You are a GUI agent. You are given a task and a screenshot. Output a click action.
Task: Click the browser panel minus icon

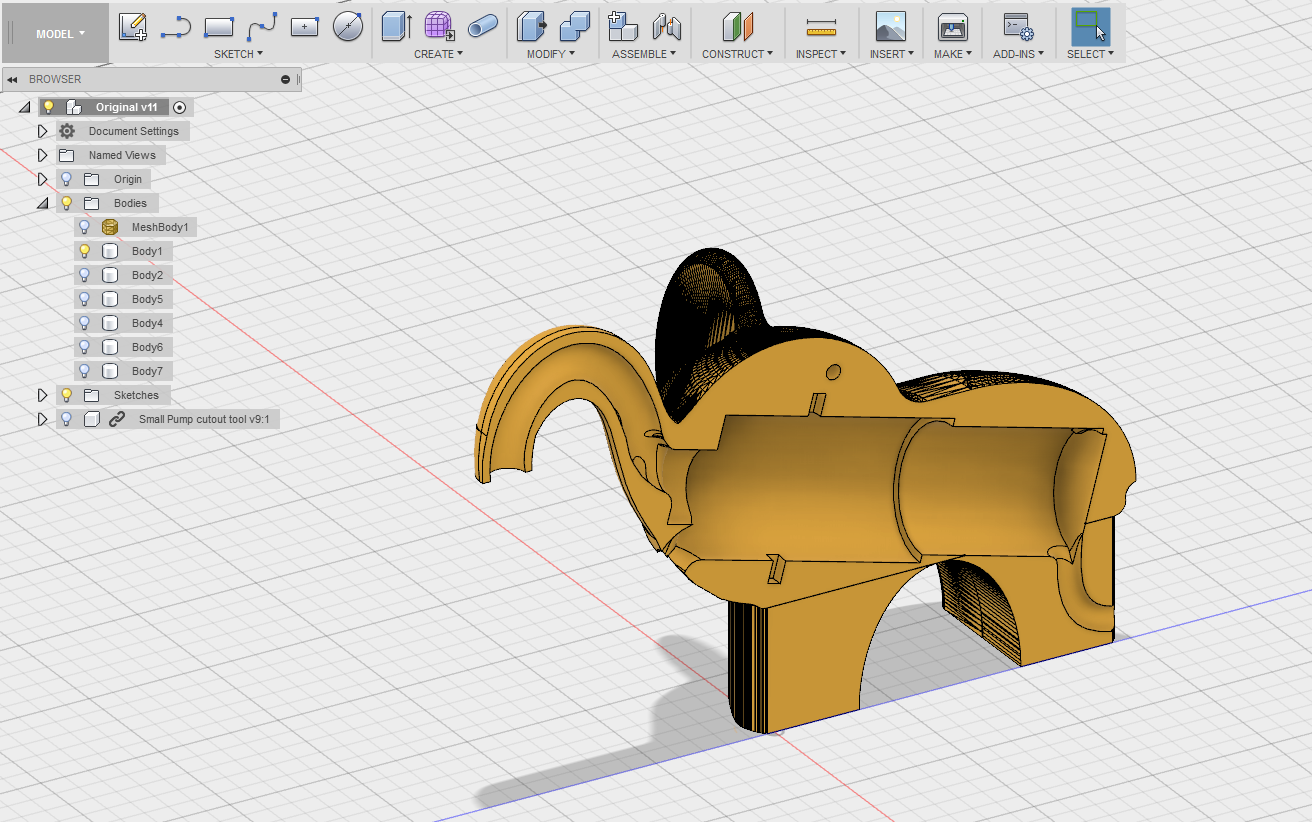click(286, 79)
